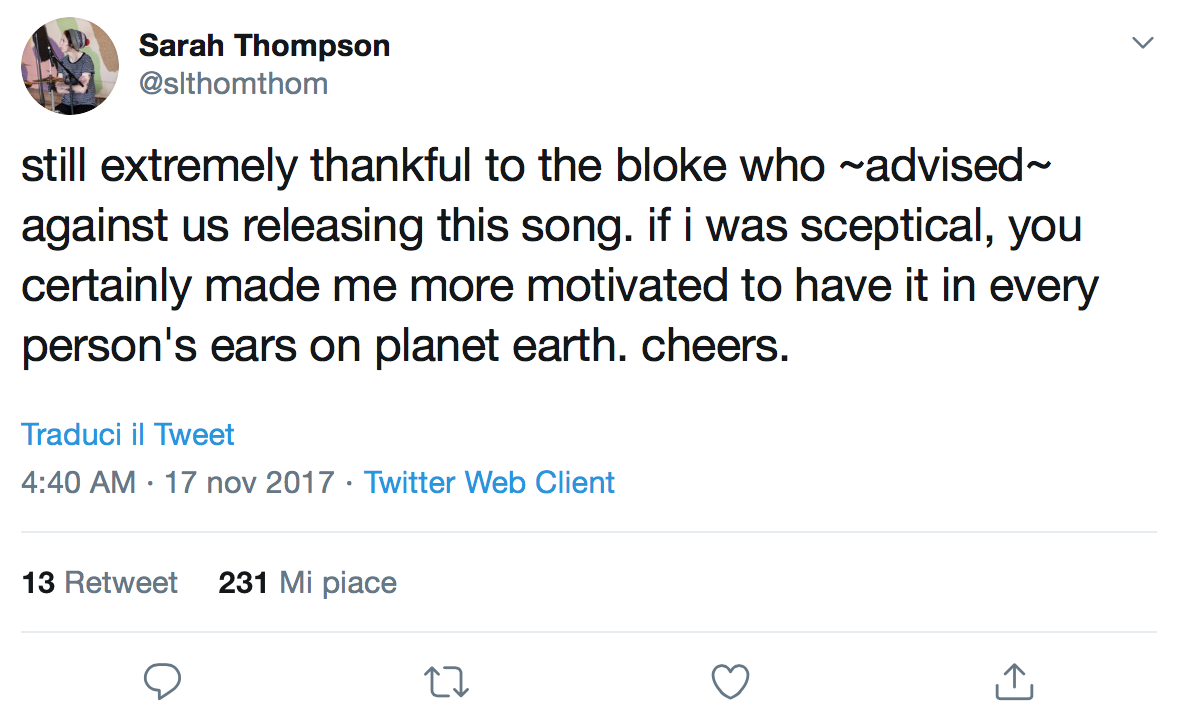Click Traduci il Tweet link
Image resolution: width=1184 pixels, height=726 pixels.
tap(128, 435)
